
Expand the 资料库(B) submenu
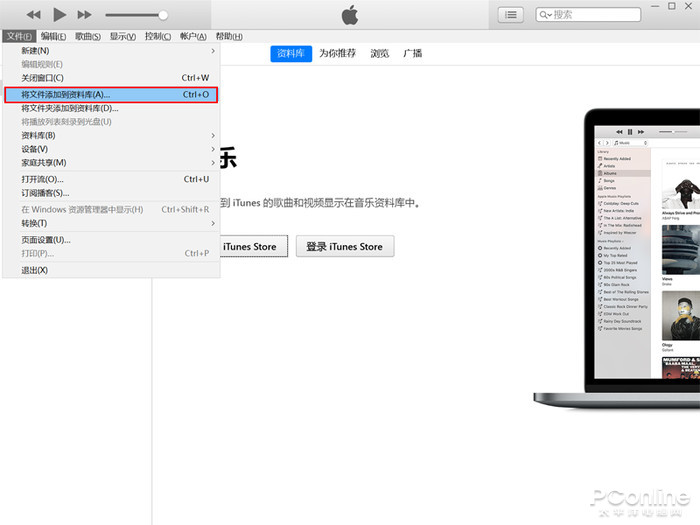click(x=111, y=136)
